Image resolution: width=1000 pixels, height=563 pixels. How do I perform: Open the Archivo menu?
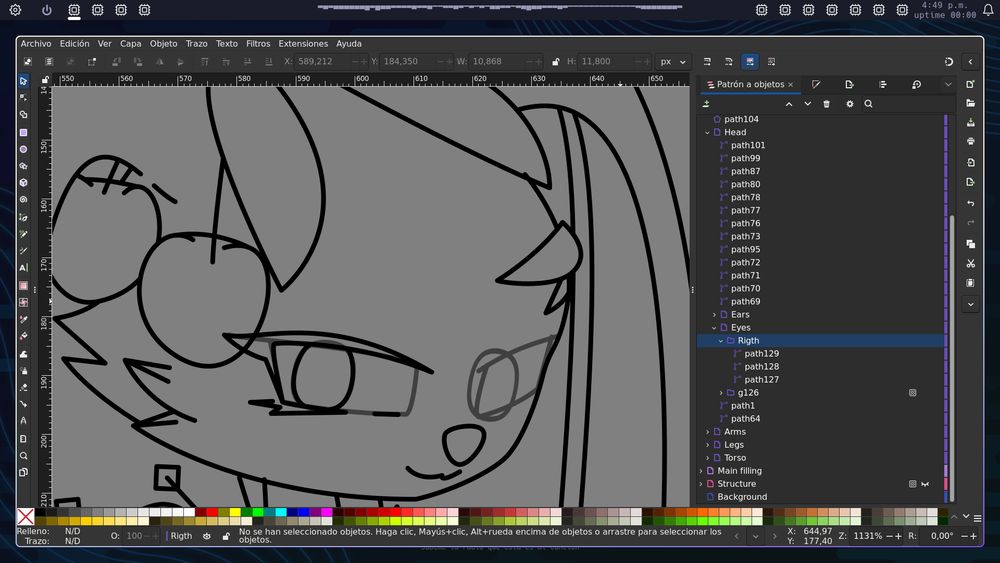point(36,43)
